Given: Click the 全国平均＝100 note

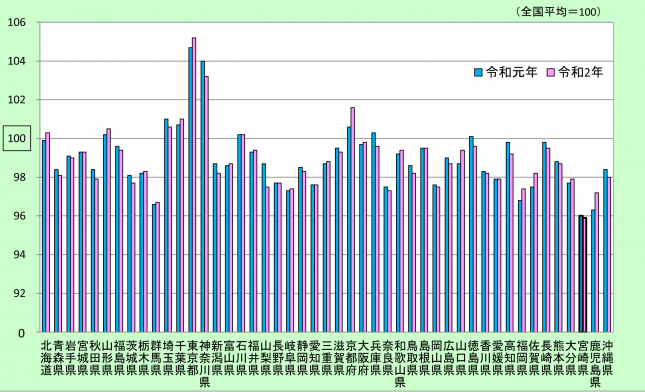Looking at the screenshot, I should (559, 12).
